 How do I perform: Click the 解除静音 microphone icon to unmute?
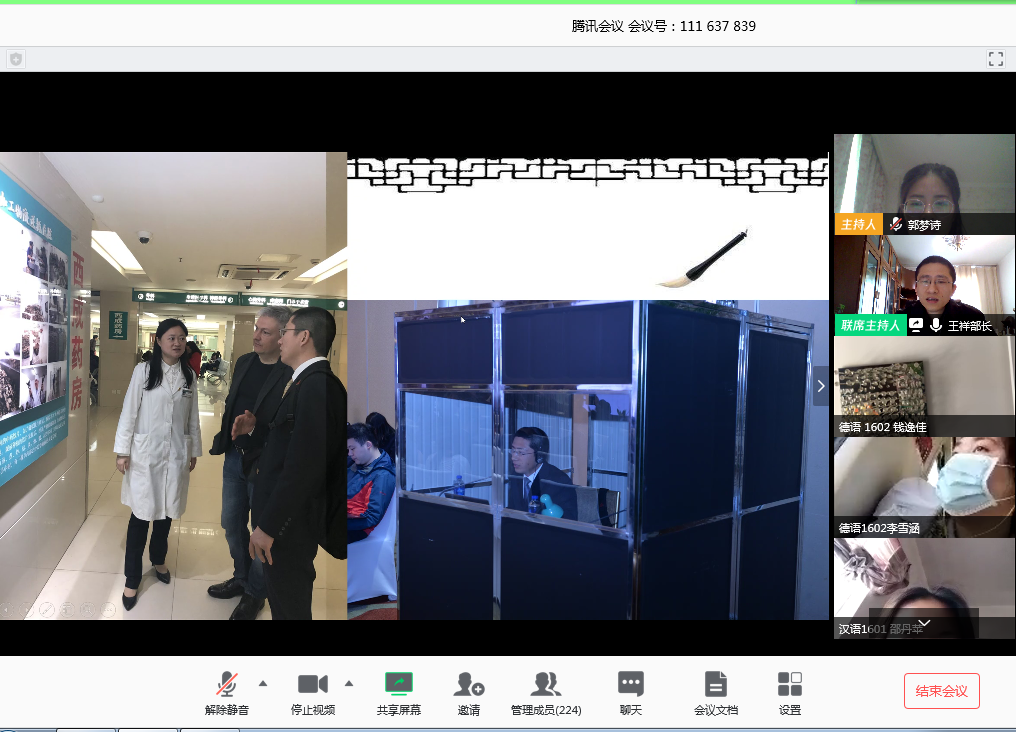(x=227, y=685)
